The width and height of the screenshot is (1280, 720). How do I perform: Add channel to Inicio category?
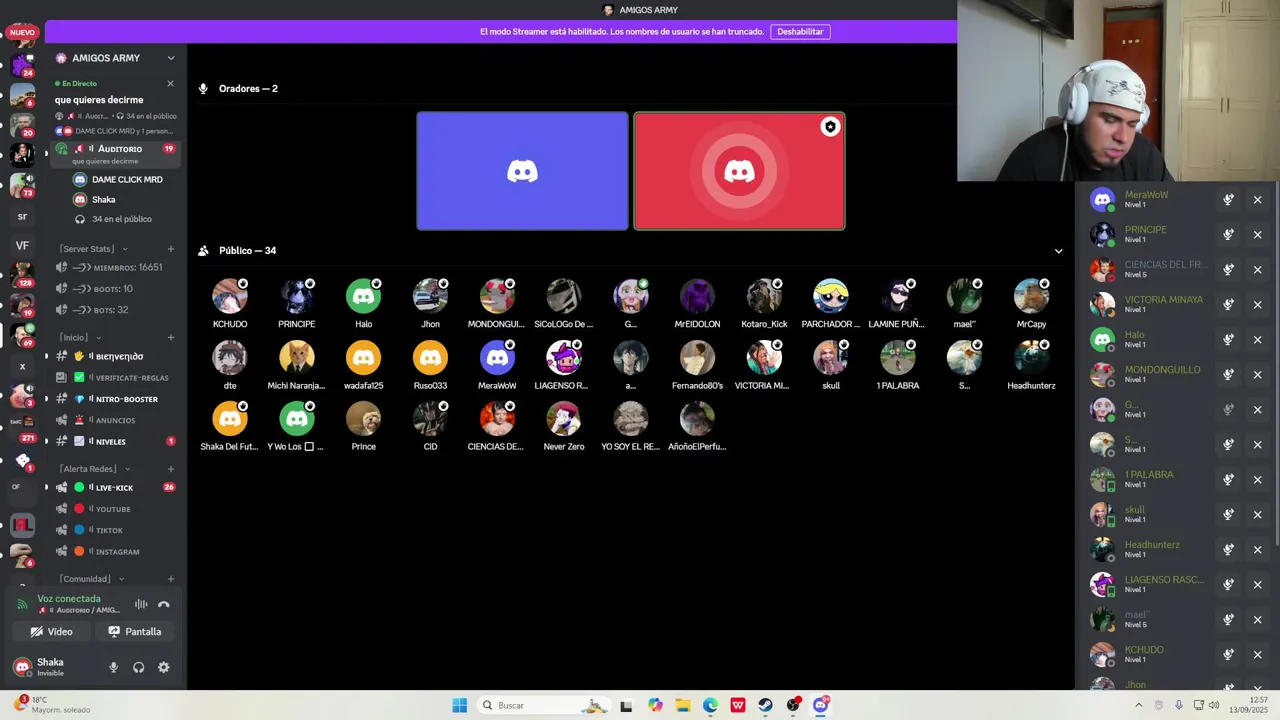[x=171, y=338]
